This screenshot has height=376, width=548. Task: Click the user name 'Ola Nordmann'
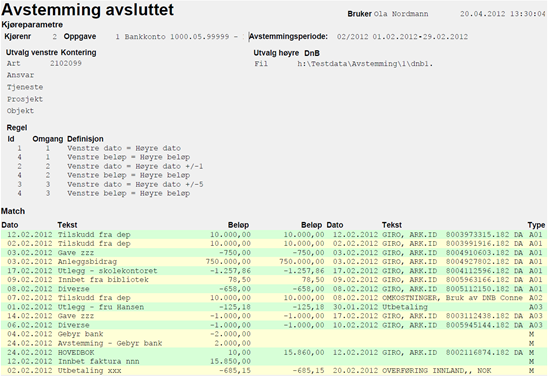[x=401, y=14]
